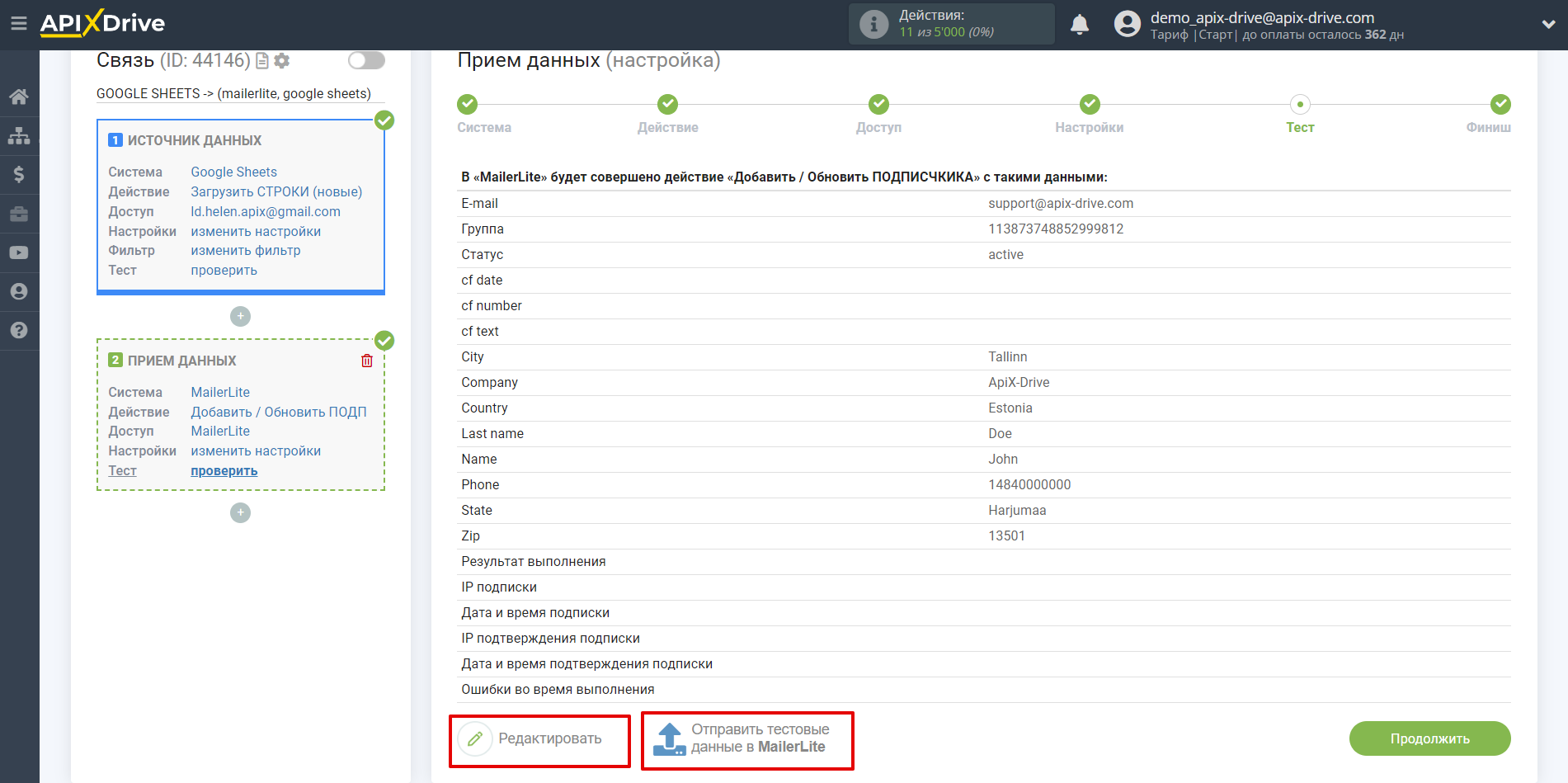This screenshot has width=1568, height=783.
Task: Click phone value 14840000000
Action: (x=1029, y=484)
